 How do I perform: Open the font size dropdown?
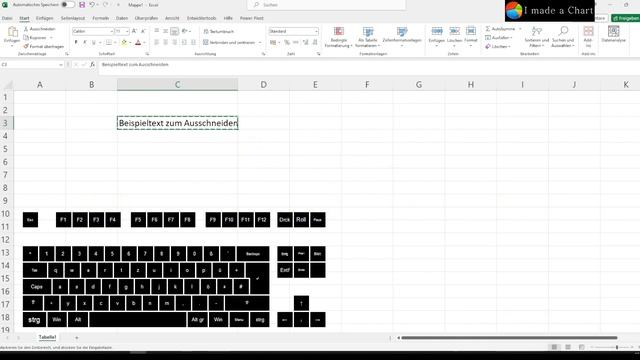[x=127, y=31]
